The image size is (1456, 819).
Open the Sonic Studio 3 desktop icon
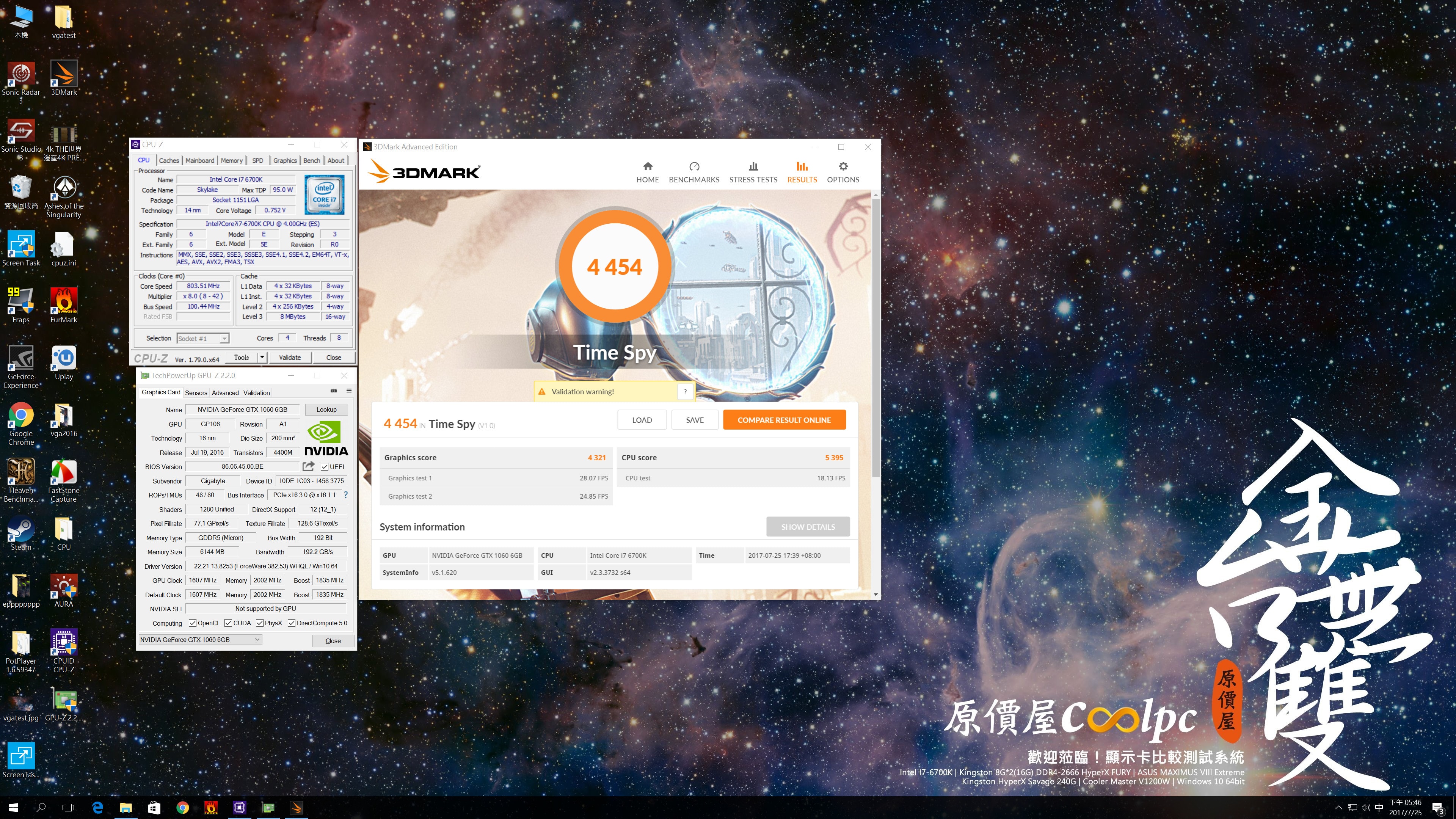coord(21,139)
